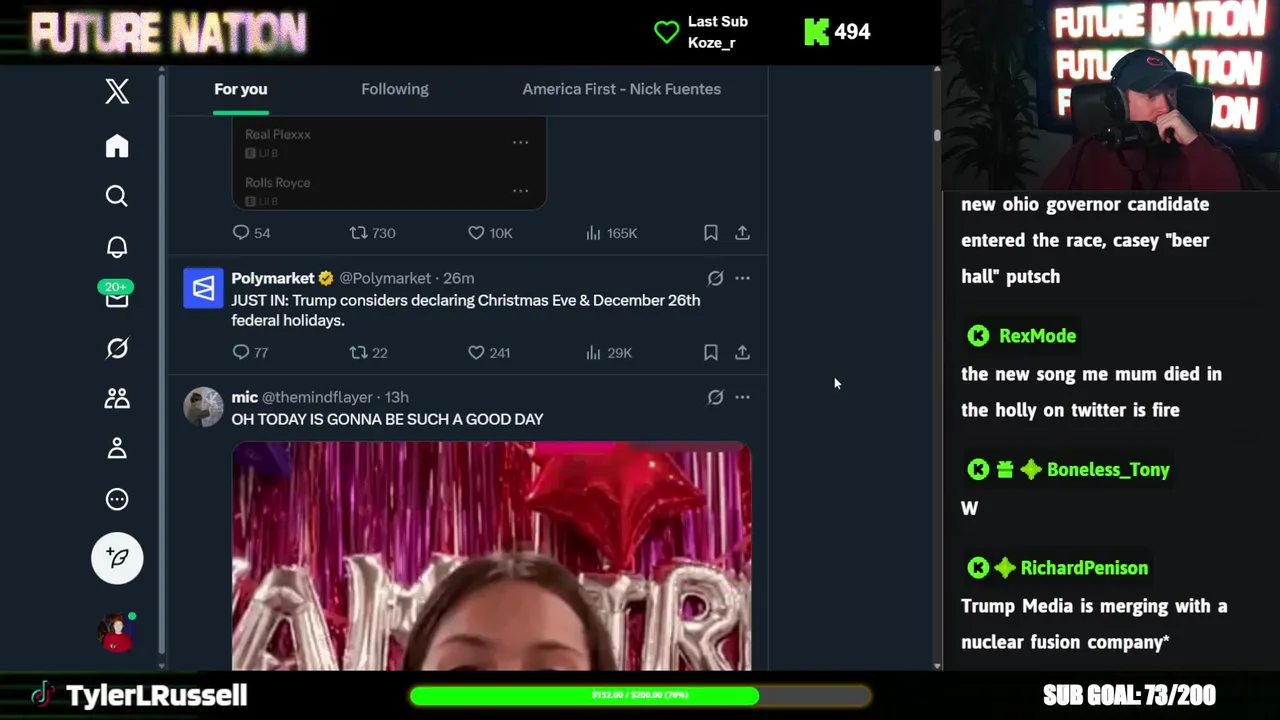Click the page vertical scrollbar thumb
1280x720 pixels.
pos(937,135)
